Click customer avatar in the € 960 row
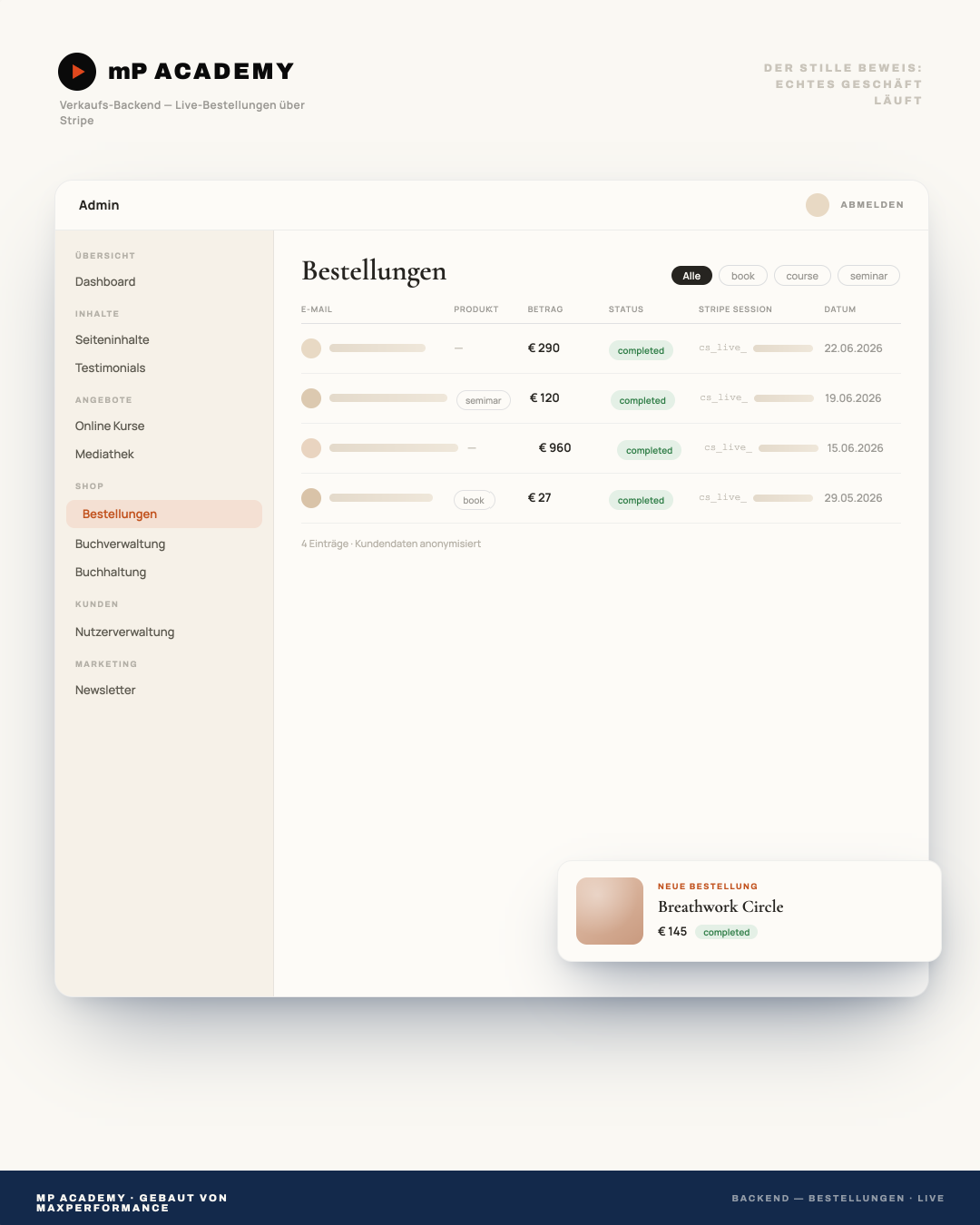This screenshot has width=980, height=1225. [x=311, y=448]
